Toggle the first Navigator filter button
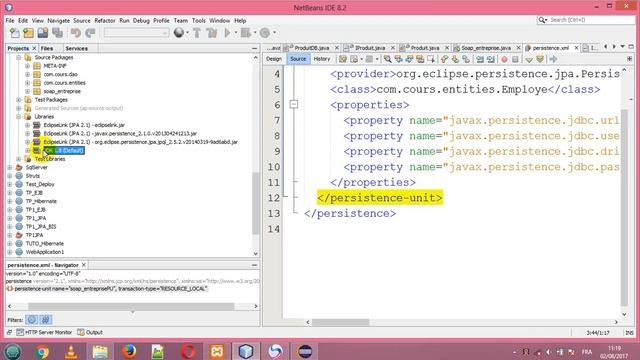 click(31, 320)
